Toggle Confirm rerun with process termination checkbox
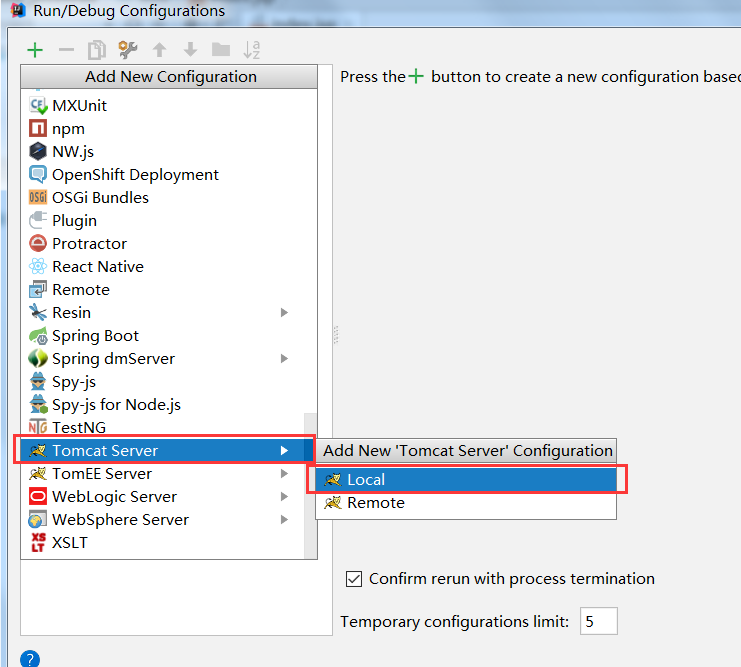The image size is (741, 667). point(354,579)
